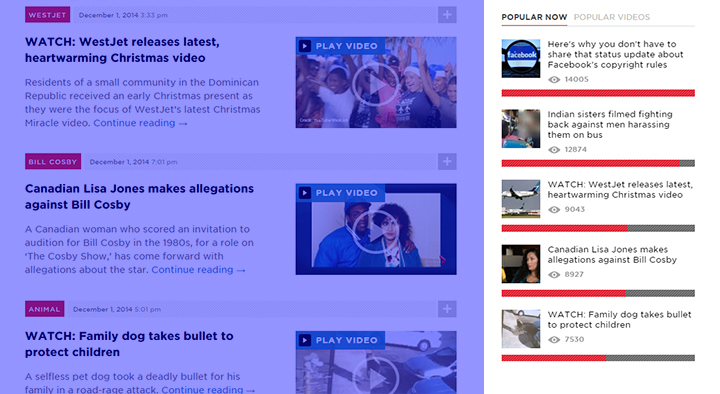Click the BILL COSBY category tag

tap(53, 162)
